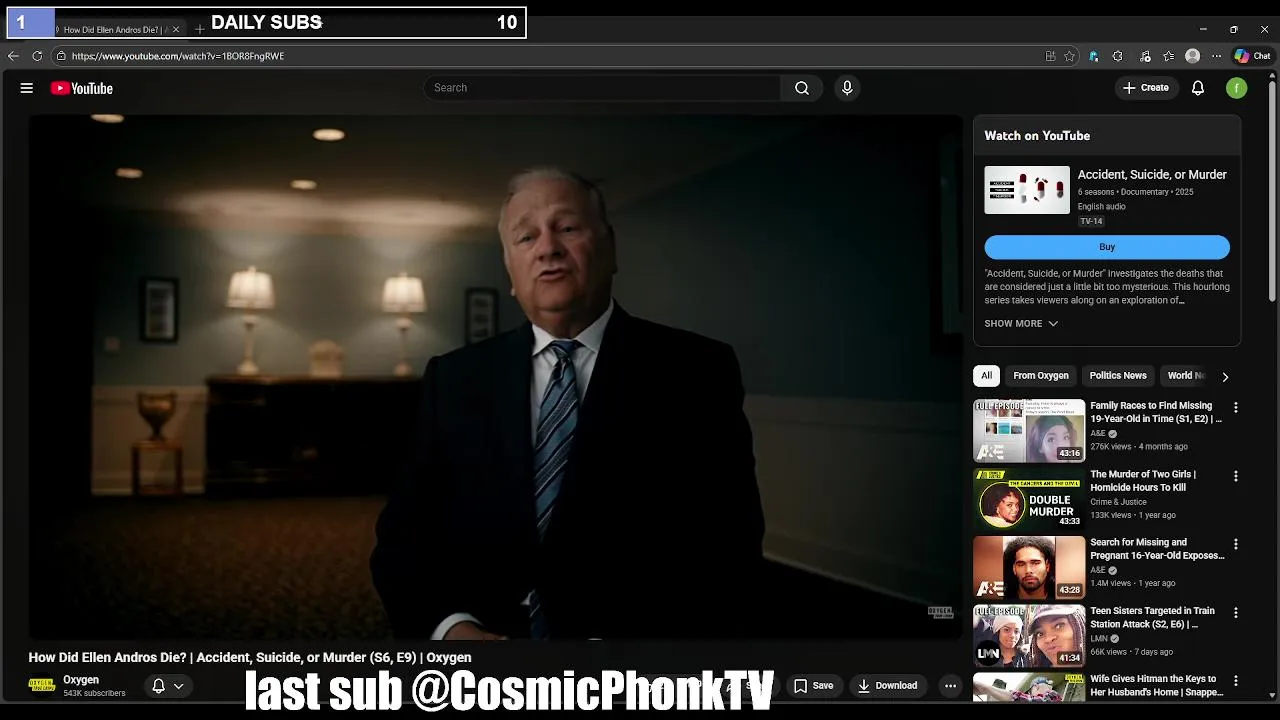This screenshot has width=1280, height=720.
Task: Open notification preferences dropdown for Oxygen
Action: click(168, 686)
